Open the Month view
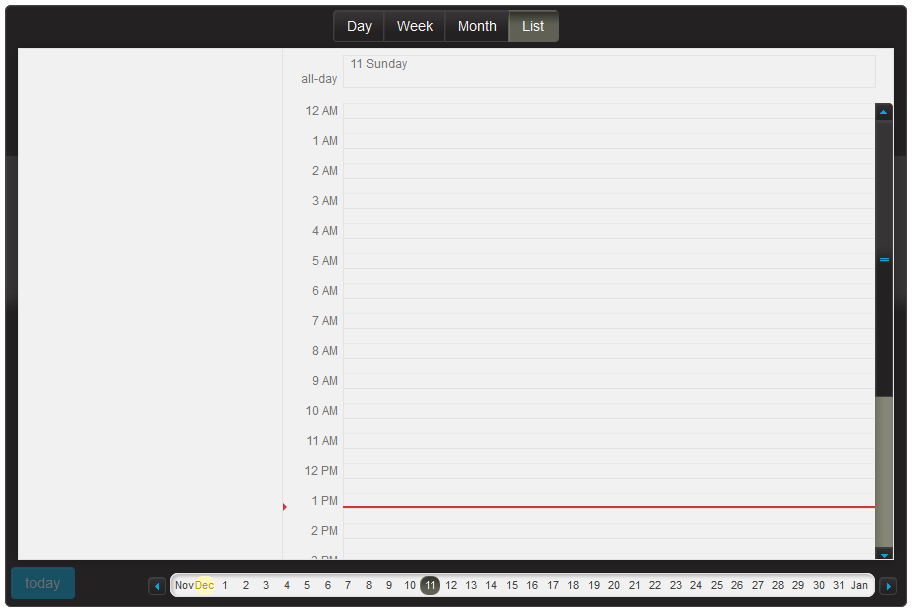The height and width of the screenshot is (613, 912). coord(477,27)
